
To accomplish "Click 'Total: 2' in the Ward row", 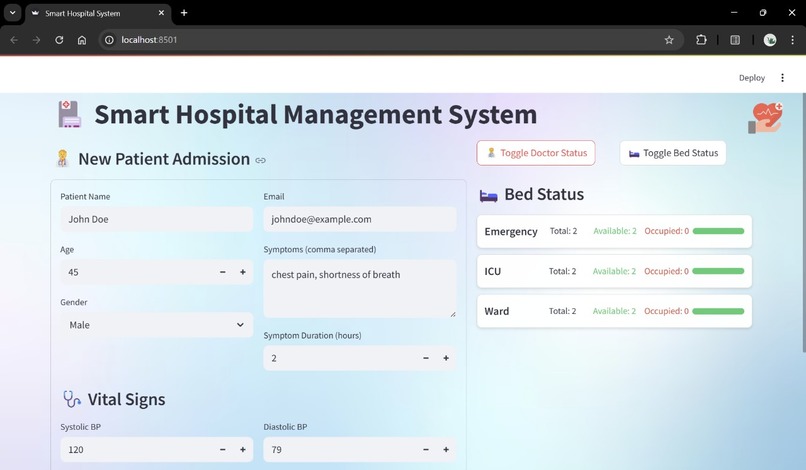I will (x=562, y=311).
